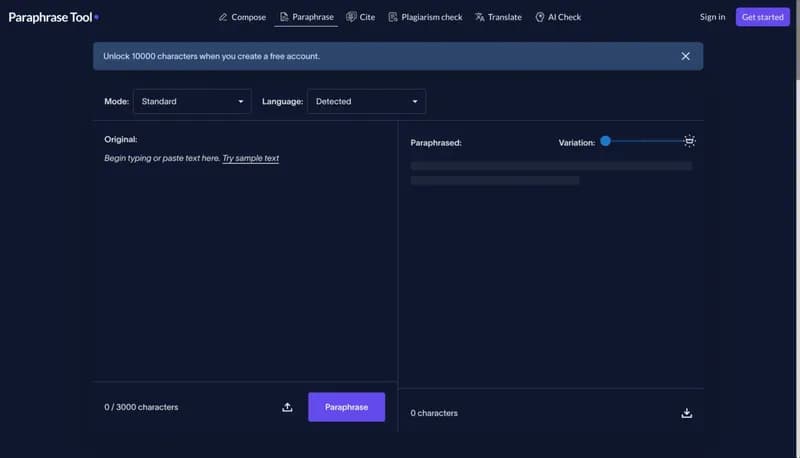The image size is (800, 458).
Task: Click the Variation slider handle
Action: point(605,141)
